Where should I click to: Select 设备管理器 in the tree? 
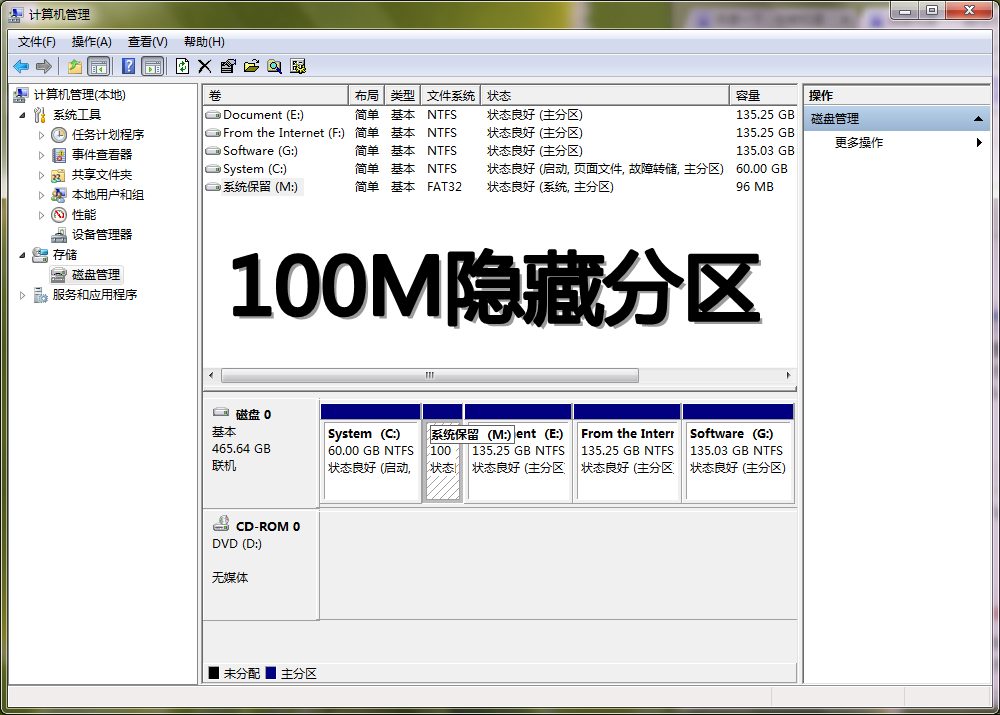(101, 235)
